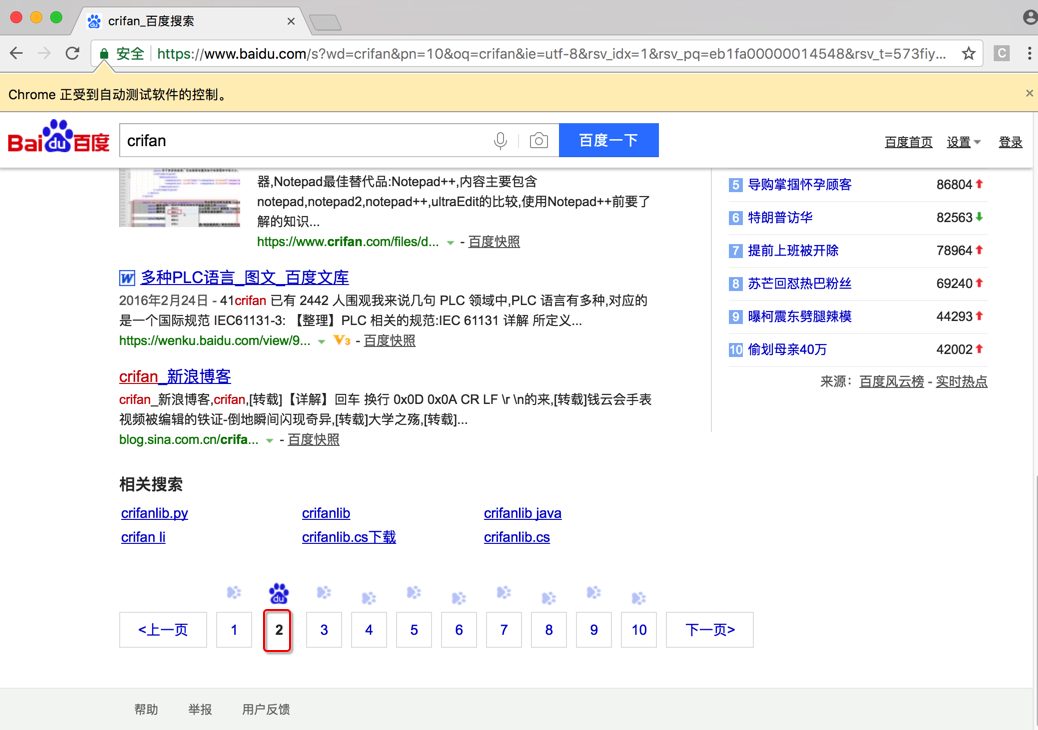Open hot topic 偷划母亲40万

pos(787,349)
